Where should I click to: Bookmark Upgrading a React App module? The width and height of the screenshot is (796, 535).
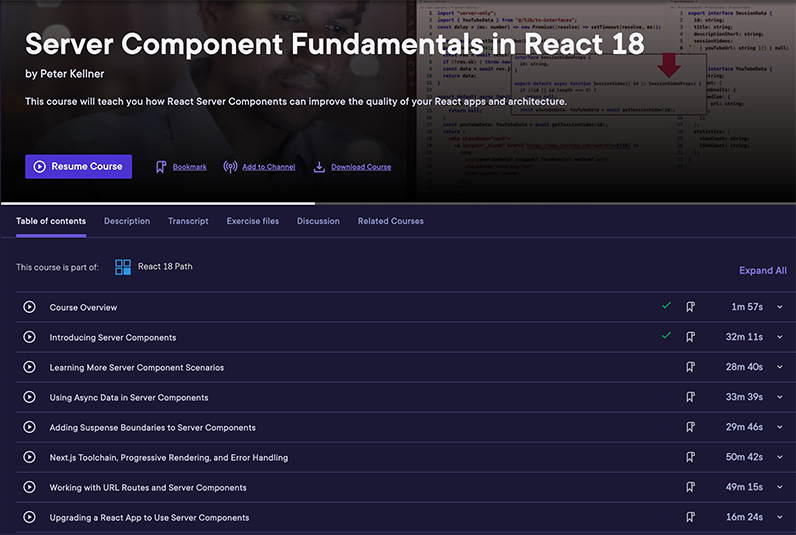690,517
